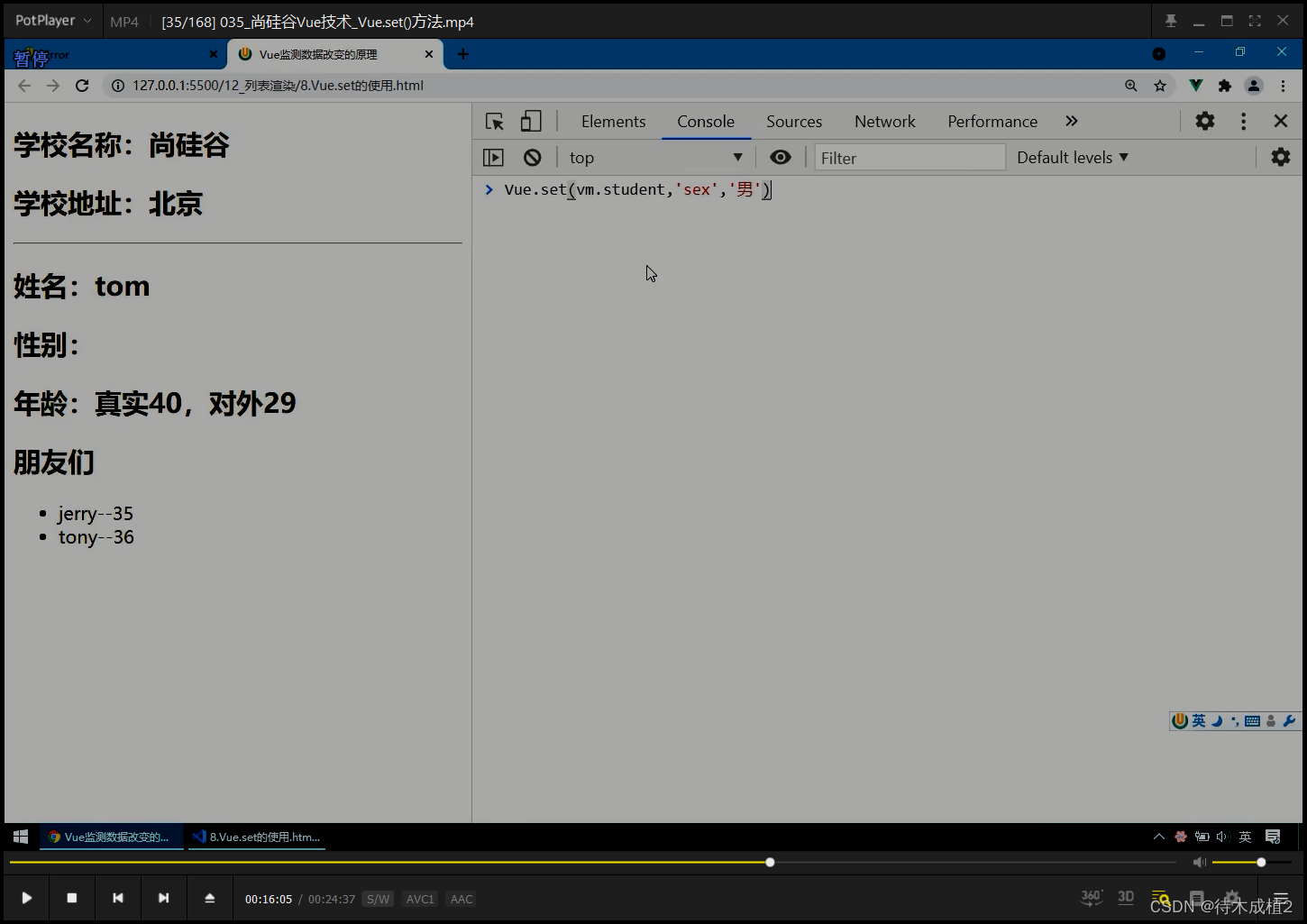Mute audio with the speaker icon
1307x924 pixels.
(1199, 863)
